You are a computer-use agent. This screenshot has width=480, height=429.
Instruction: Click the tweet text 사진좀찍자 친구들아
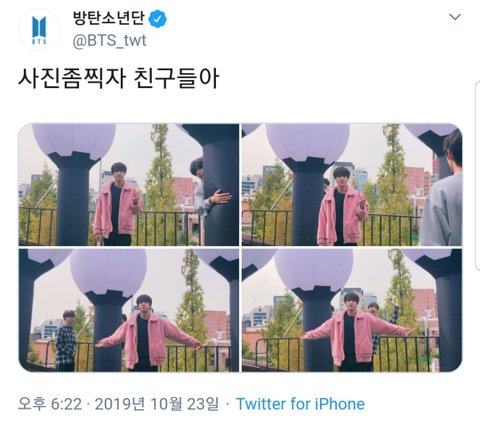coord(119,79)
